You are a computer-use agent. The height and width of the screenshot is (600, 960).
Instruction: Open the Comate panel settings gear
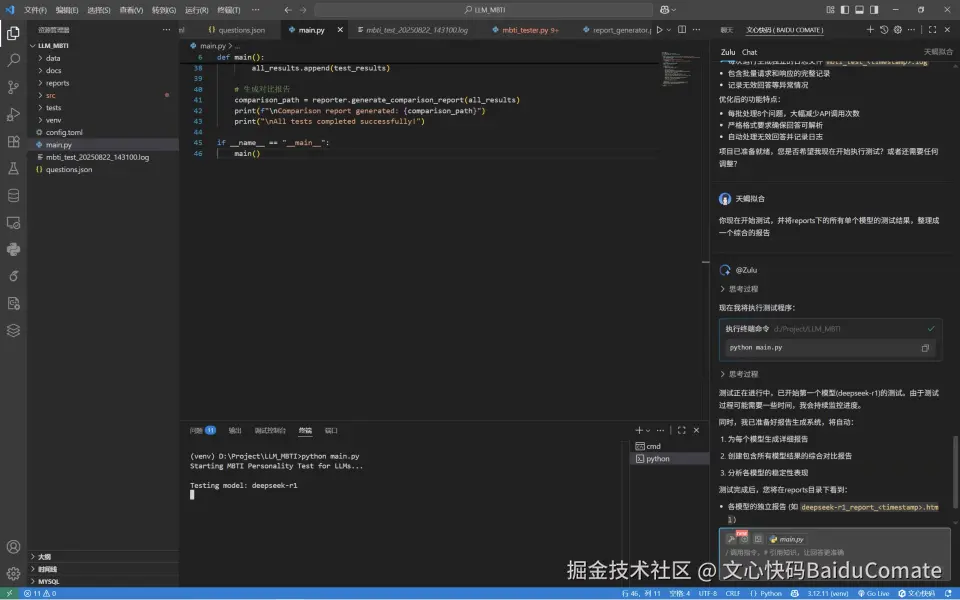[x=897, y=30]
